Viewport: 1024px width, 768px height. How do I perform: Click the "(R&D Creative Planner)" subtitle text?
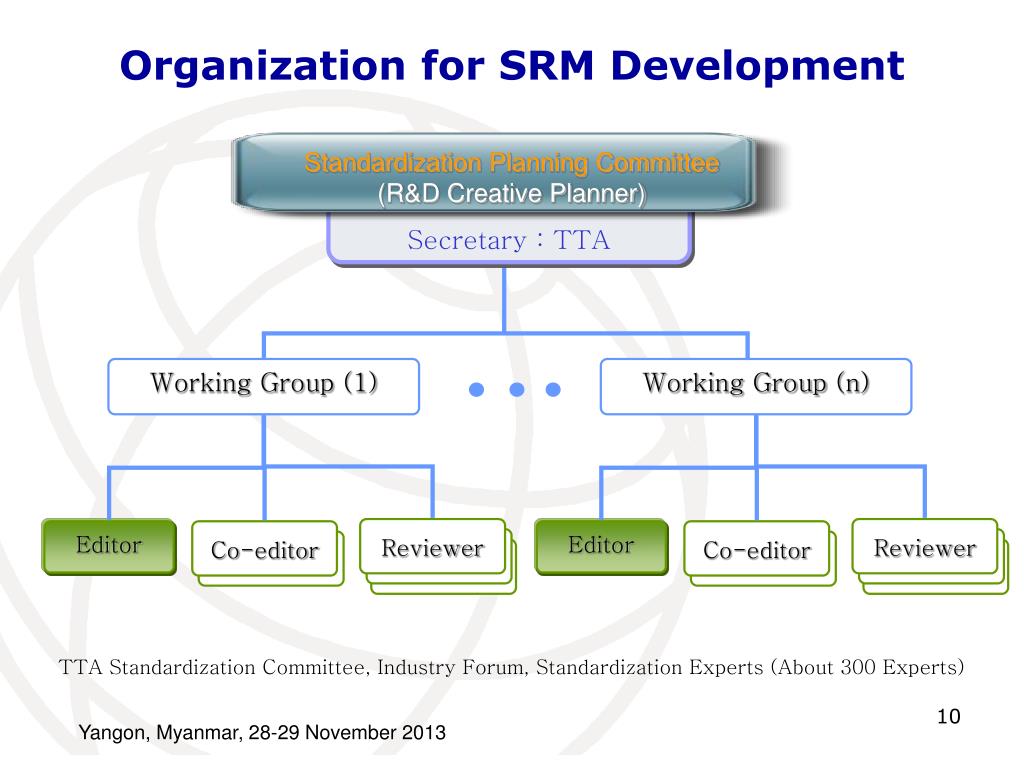coord(512,193)
